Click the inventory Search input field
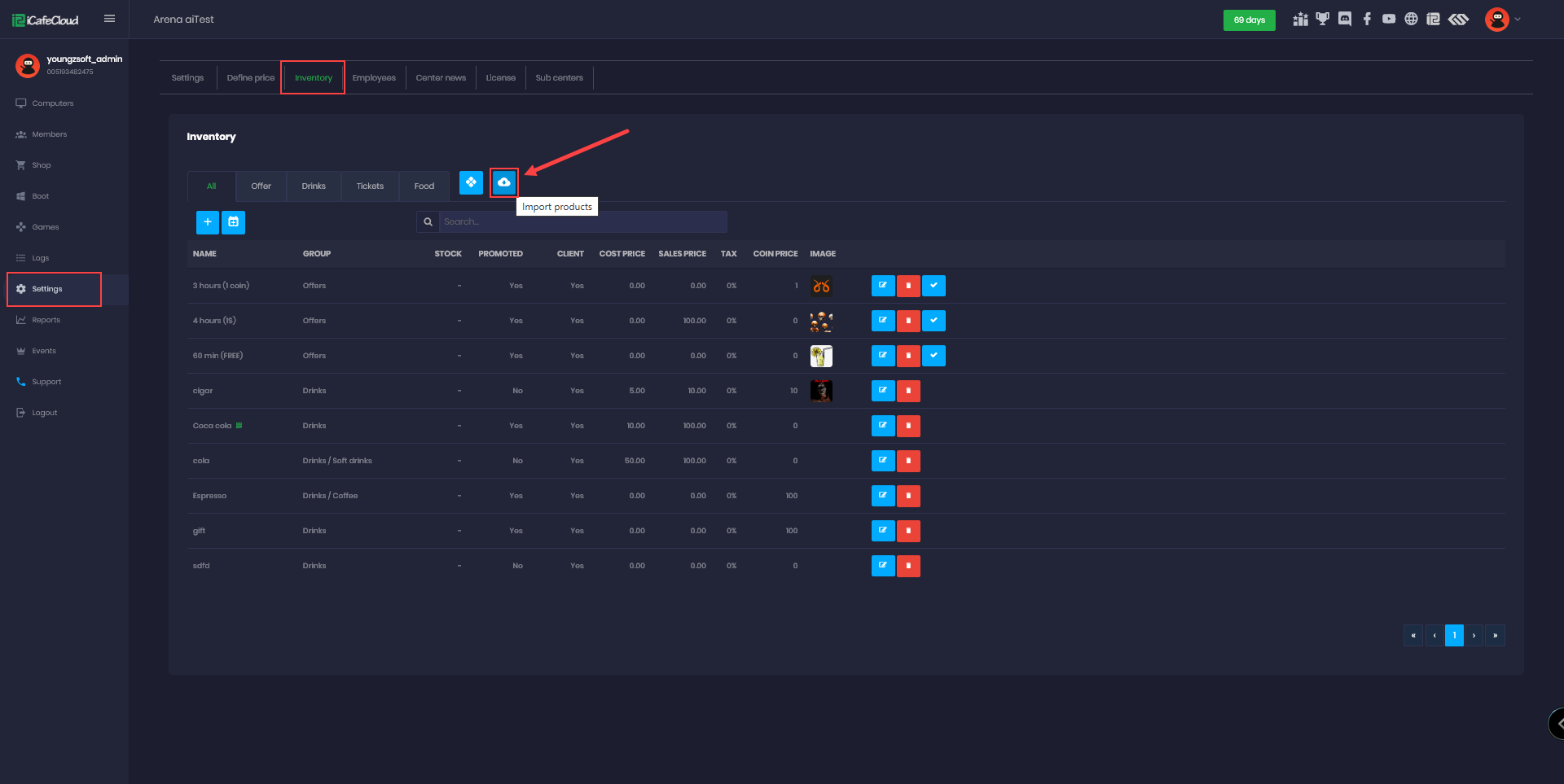 [x=582, y=222]
